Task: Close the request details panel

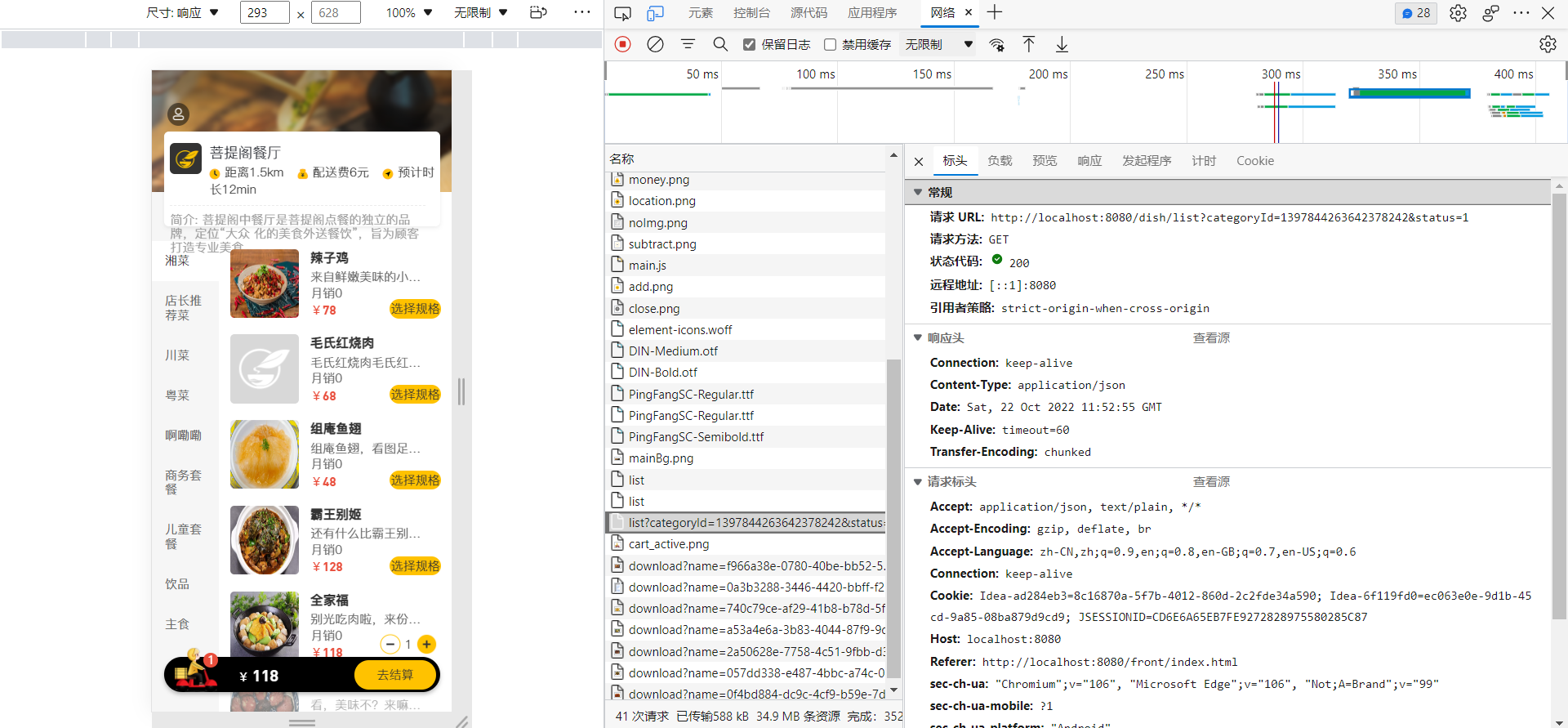Action: coord(919,161)
